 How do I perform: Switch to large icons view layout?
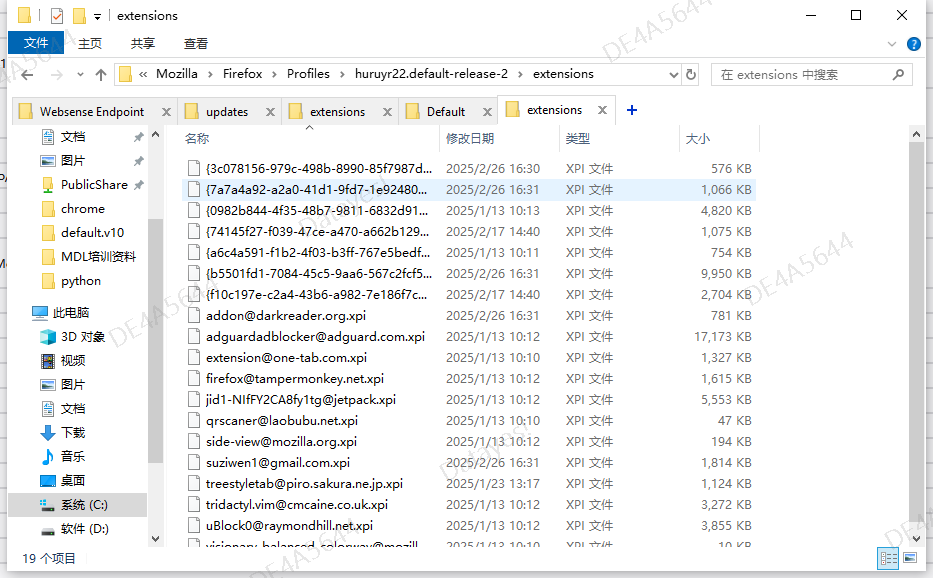click(x=910, y=558)
